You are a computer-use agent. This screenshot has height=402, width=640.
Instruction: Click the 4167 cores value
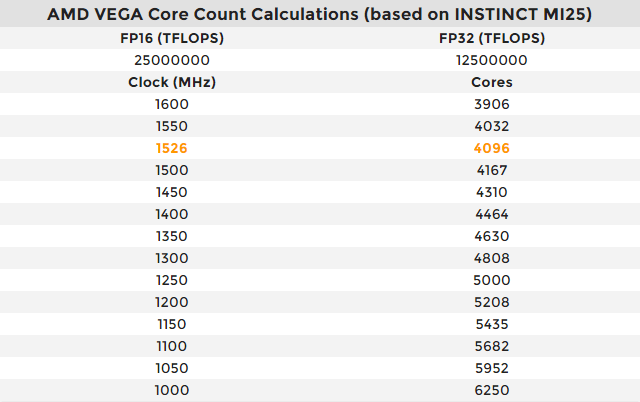(x=491, y=170)
